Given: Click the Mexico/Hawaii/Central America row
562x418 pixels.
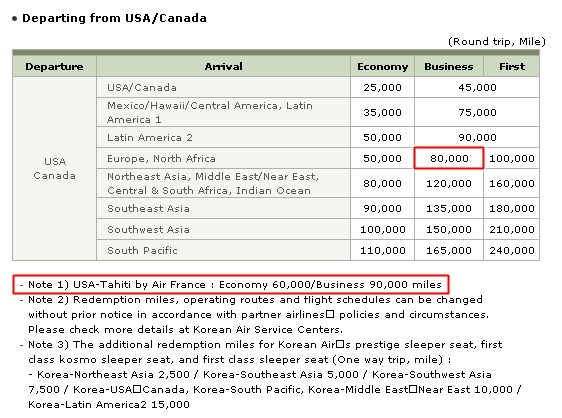Looking at the screenshot, I should click(x=223, y=112).
